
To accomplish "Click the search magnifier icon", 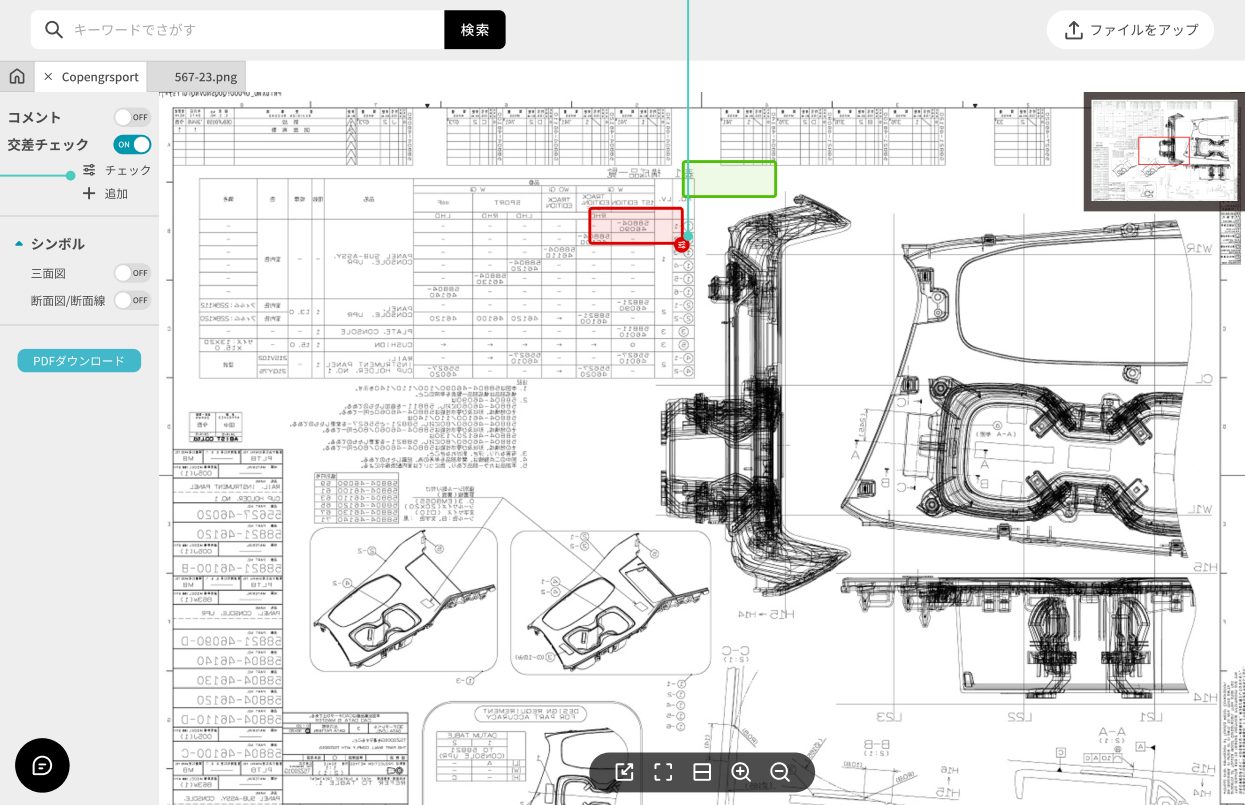I will click(54, 29).
